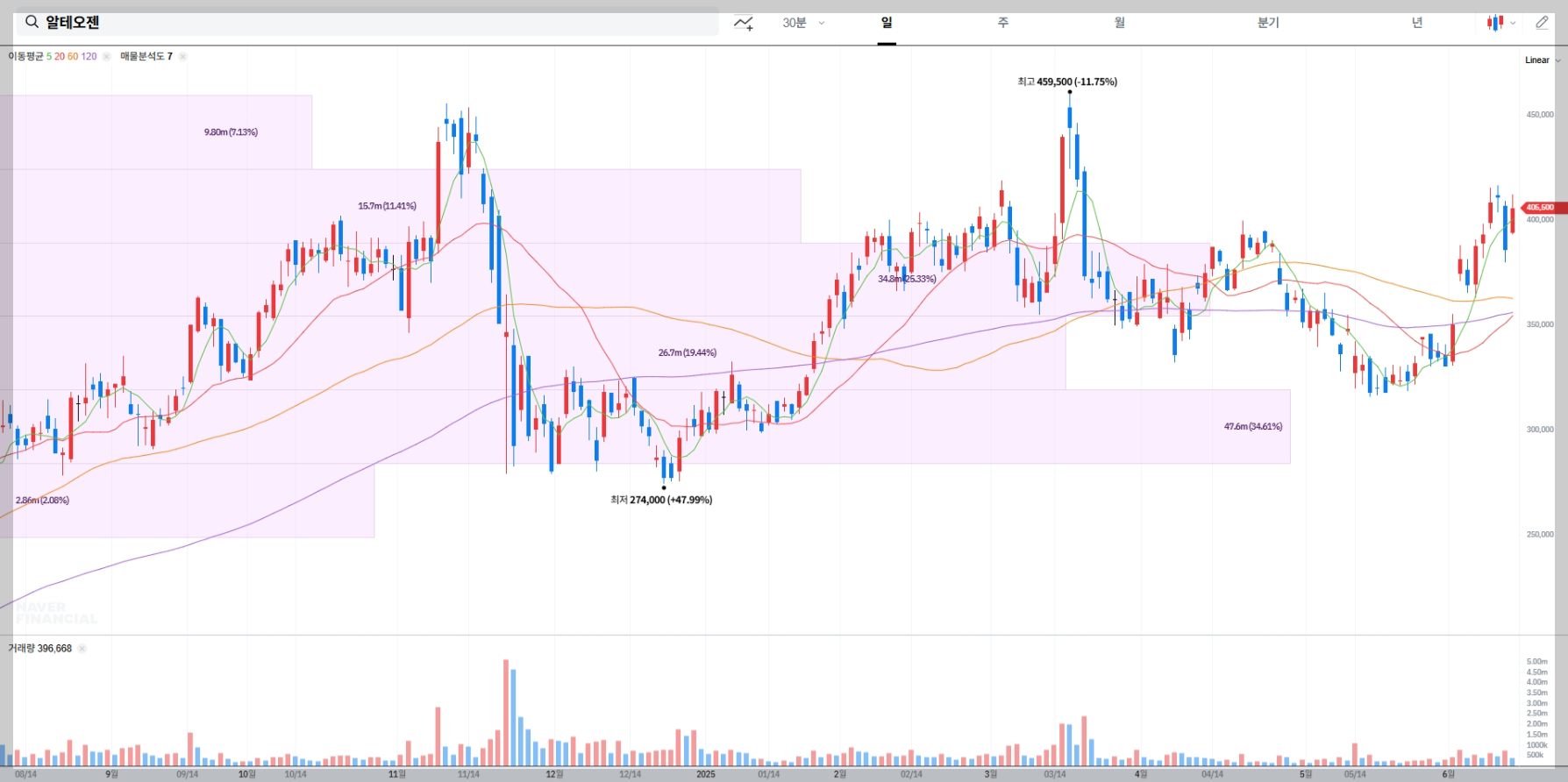The width and height of the screenshot is (1568, 782).
Task: Click the 9.80m (7.13%) volume profile label
Action: [x=231, y=132]
